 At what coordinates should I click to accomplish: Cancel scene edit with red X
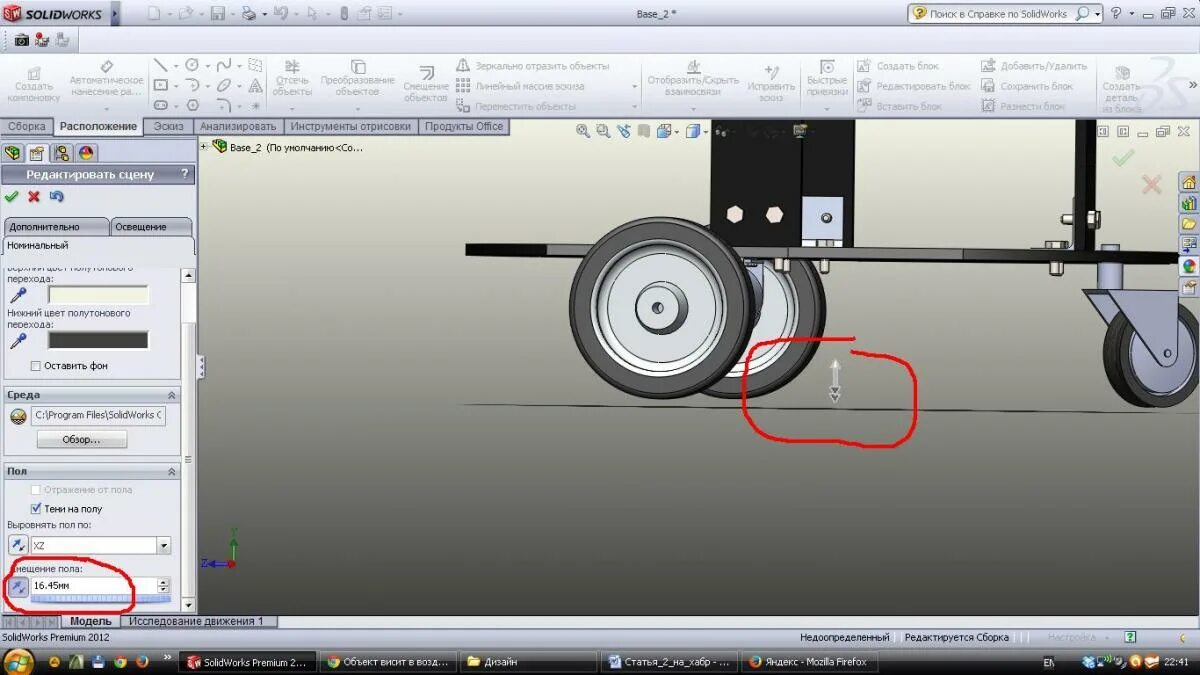coord(34,196)
